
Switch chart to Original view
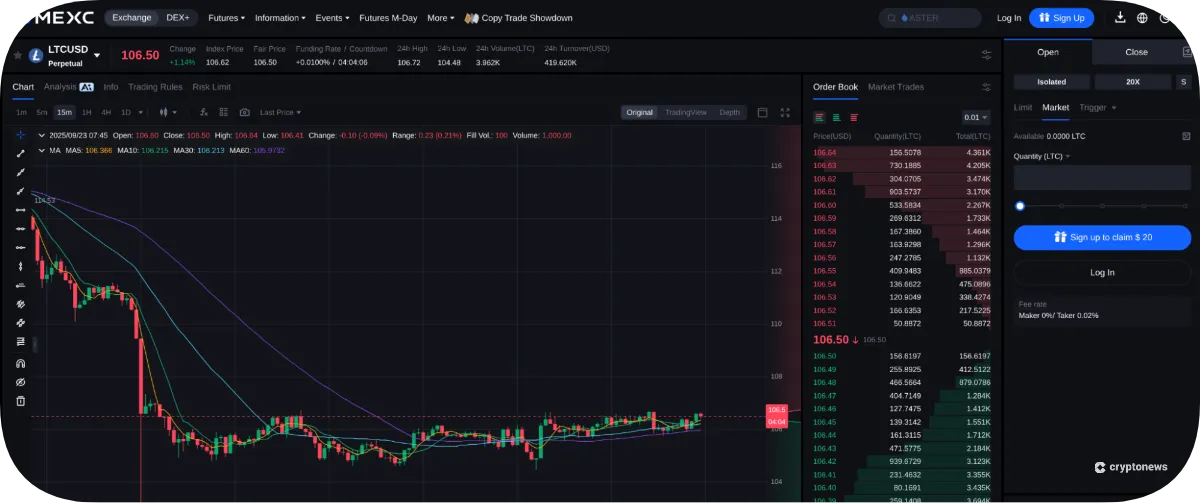coord(639,112)
